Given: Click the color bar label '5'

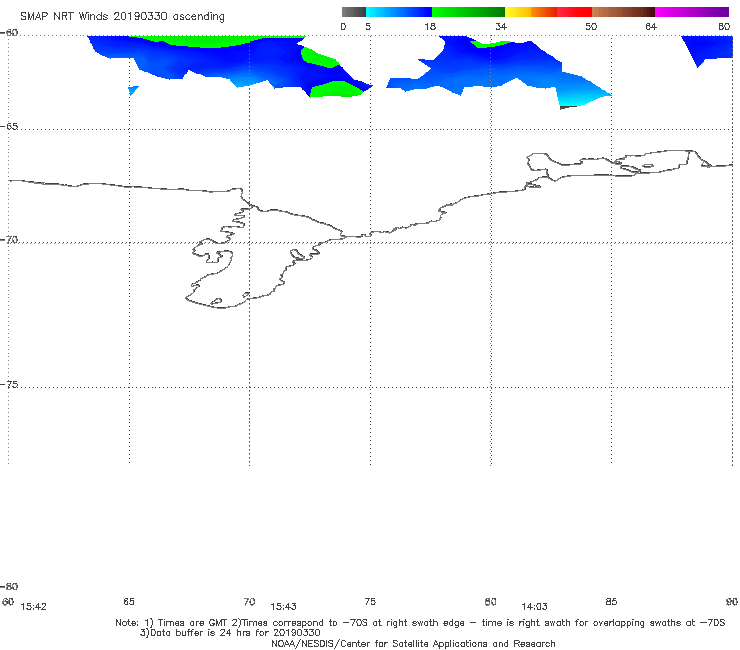Looking at the screenshot, I should (368, 26).
